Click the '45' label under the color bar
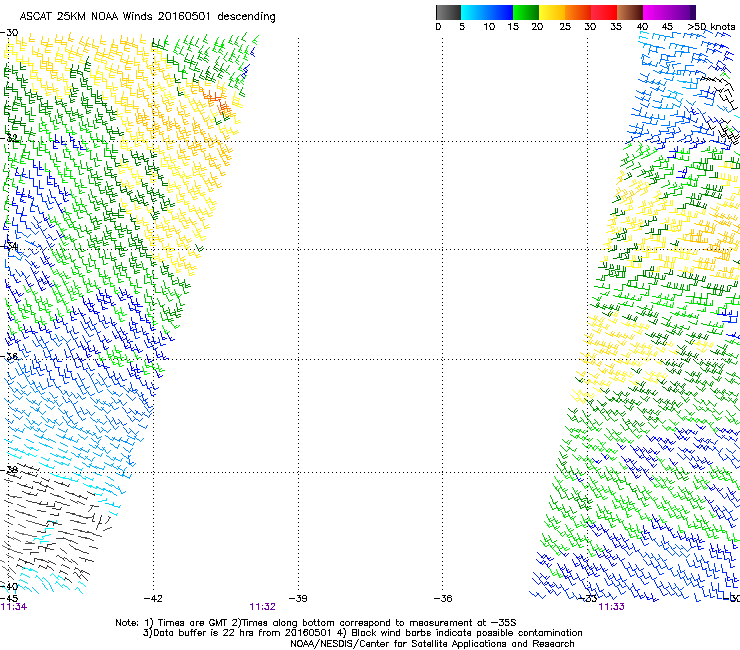740x650 pixels. pyautogui.click(x=667, y=27)
